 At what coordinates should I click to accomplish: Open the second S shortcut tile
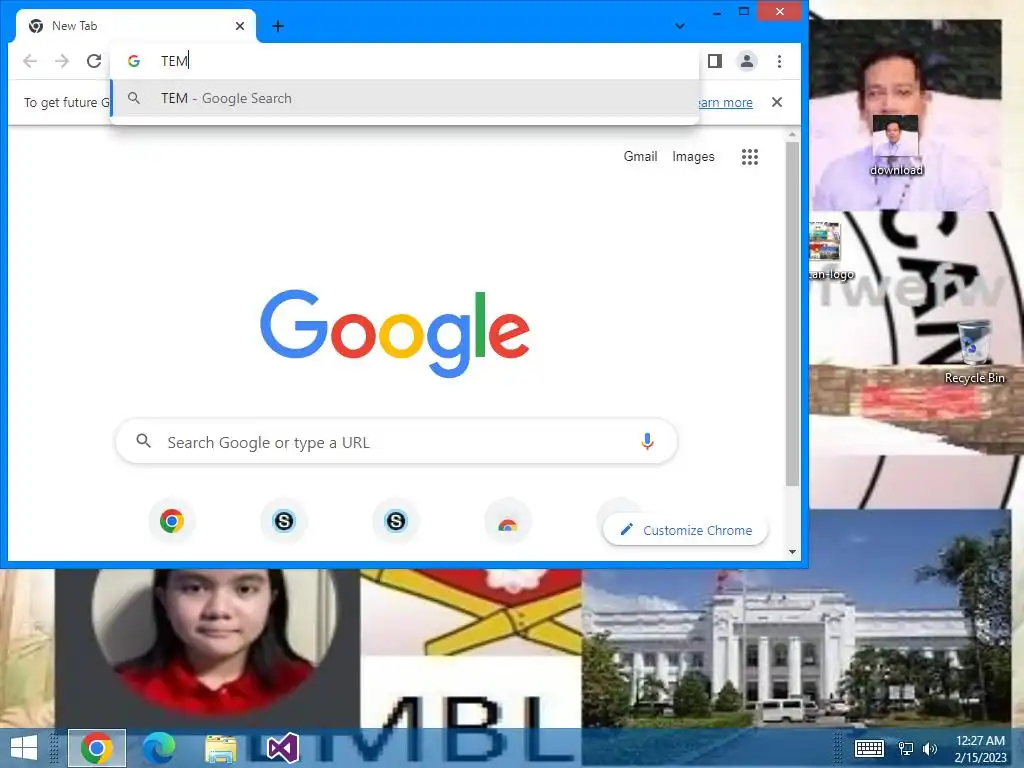coord(396,521)
